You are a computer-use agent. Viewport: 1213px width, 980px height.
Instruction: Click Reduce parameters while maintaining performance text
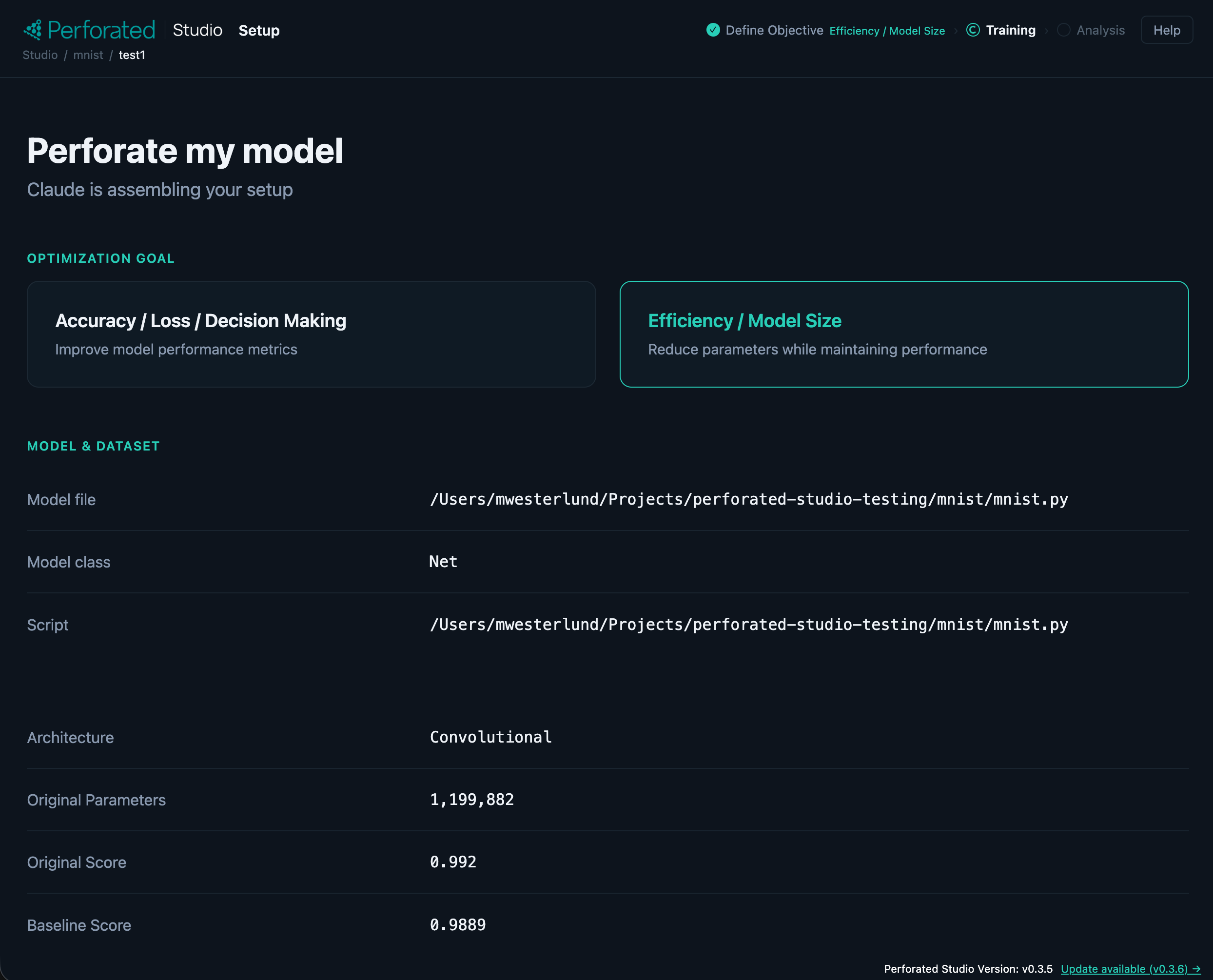click(x=817, y=350)
